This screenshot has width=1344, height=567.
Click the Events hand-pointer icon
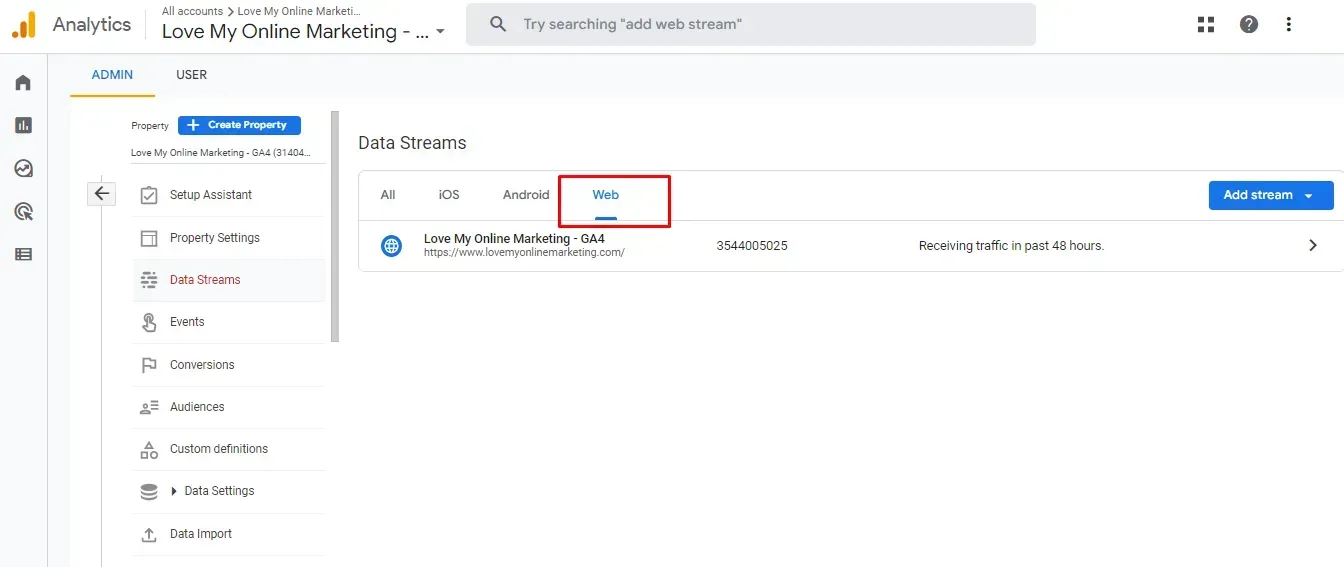(x=149, y=322)
